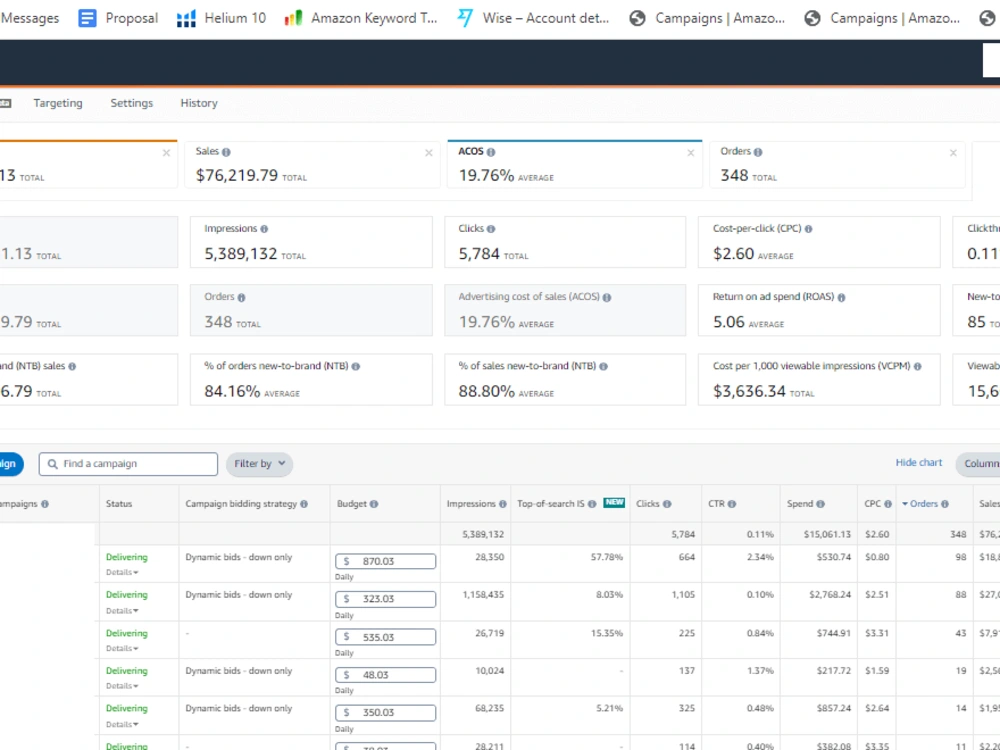Show info icon in CTR column header
This screenshot has width=1000, height=750.
732,504
